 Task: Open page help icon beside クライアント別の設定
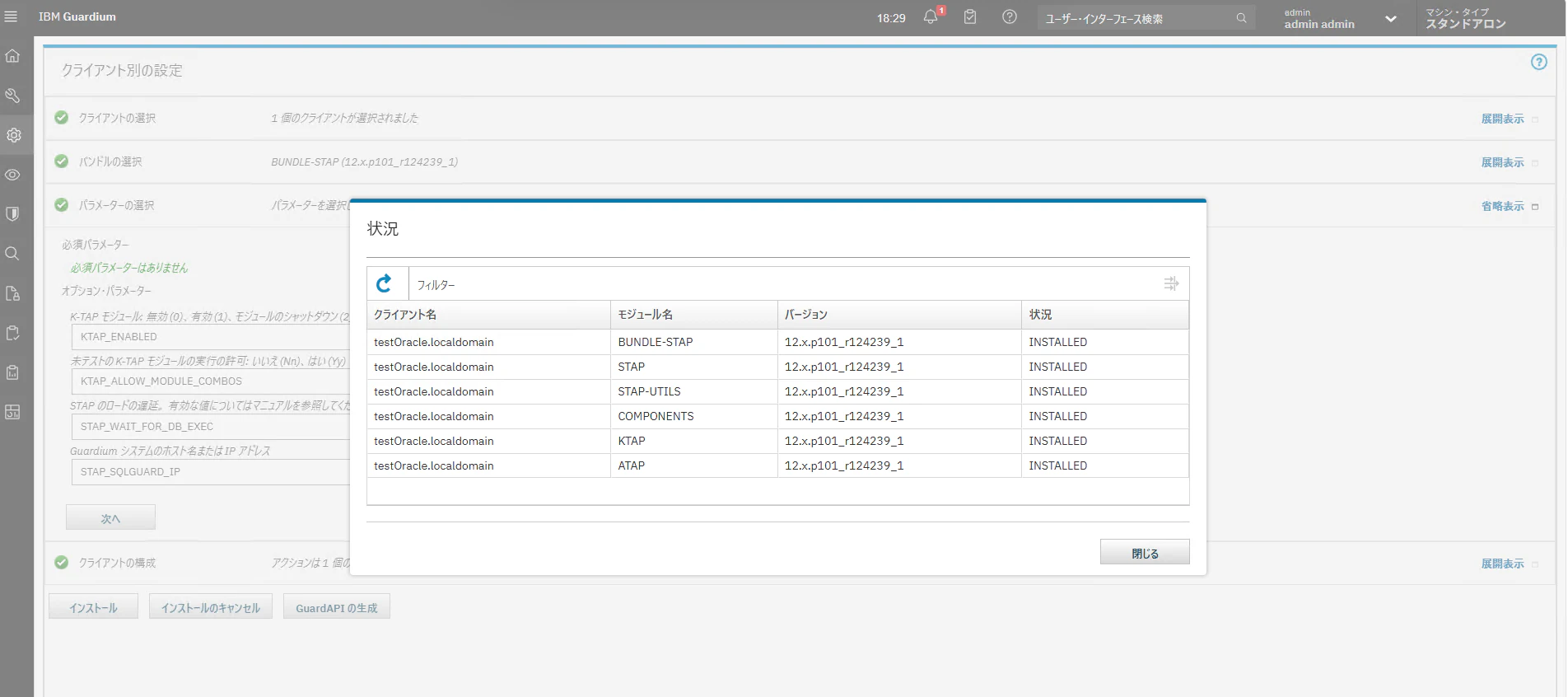1538,62
